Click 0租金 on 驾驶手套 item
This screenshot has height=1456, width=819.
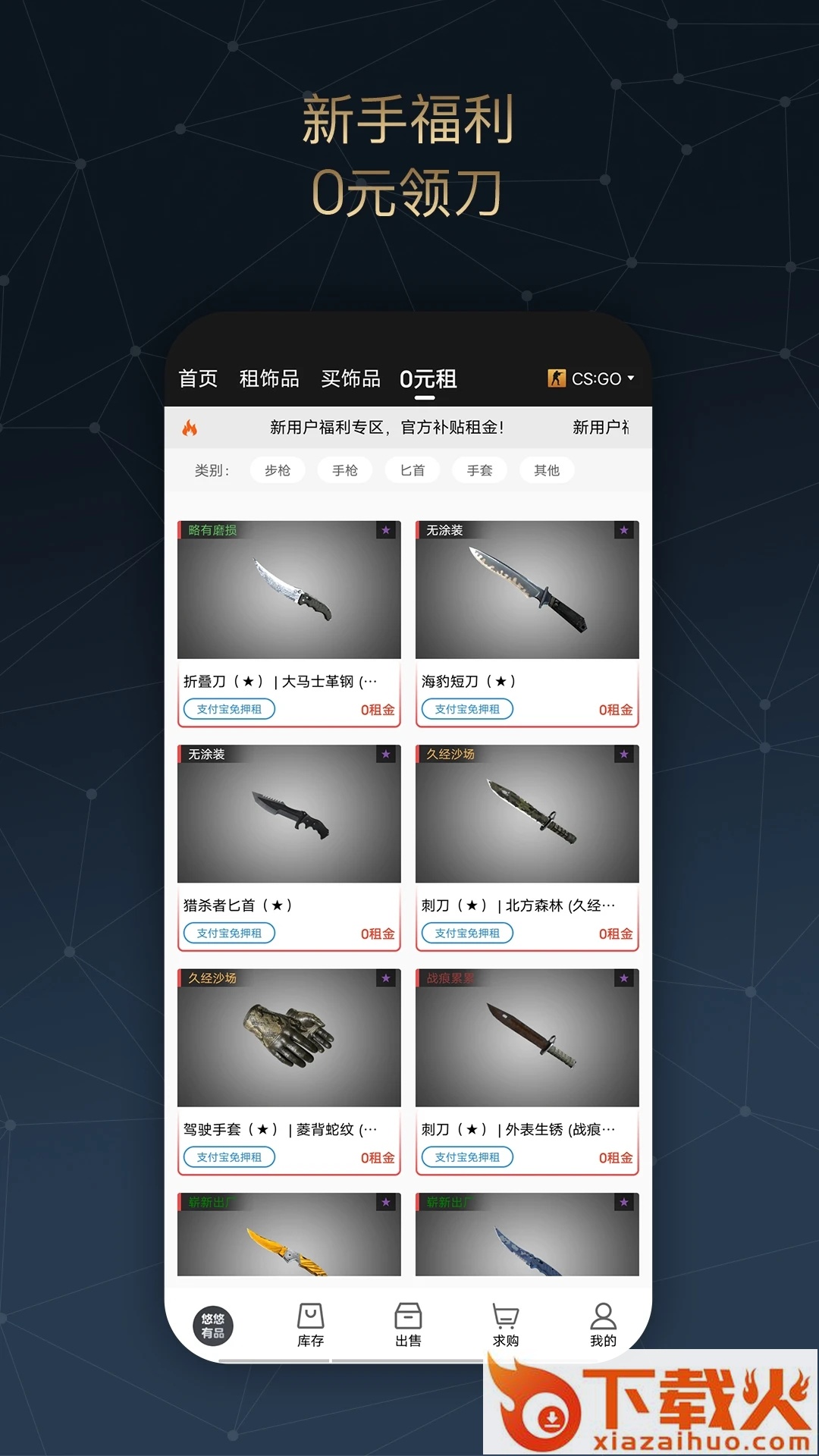pos(378,1158)
